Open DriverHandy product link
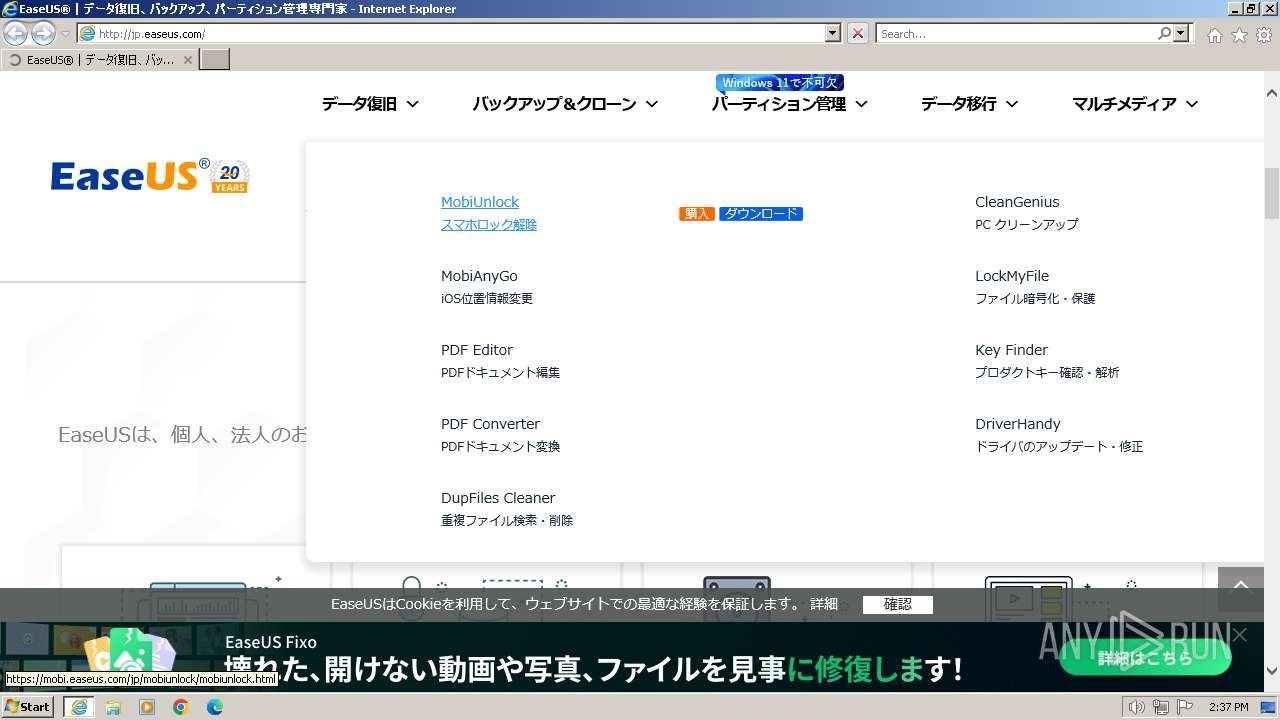Image resolution: width=1280 pixels, height=720 pixels. pyautogui.click(x=1018, y=424)
